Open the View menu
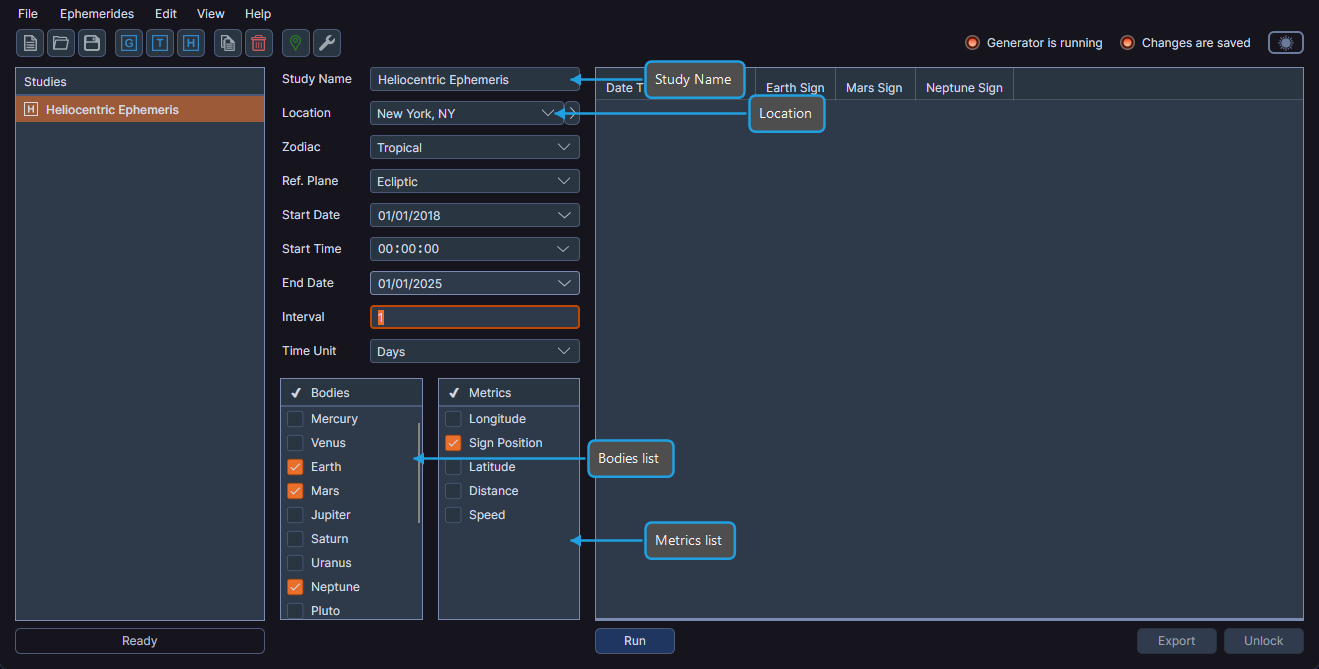This screenshot has height=669, width=1319. 210,13
